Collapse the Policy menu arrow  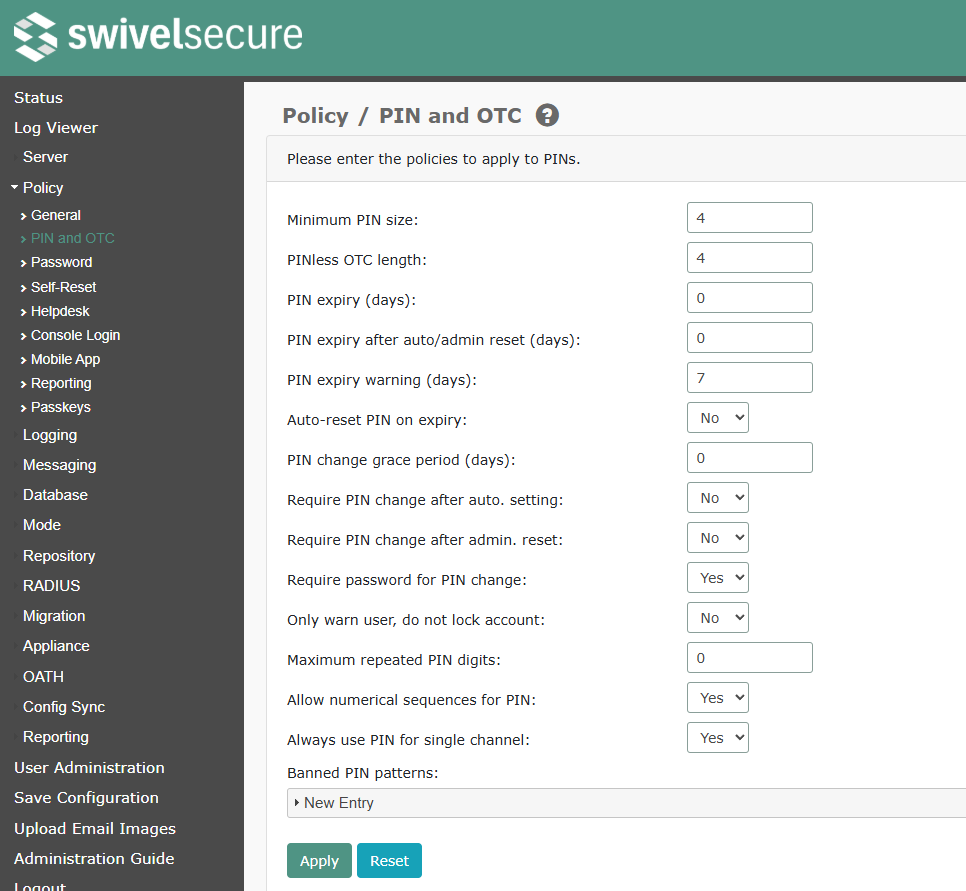click(x=15, y=187)
